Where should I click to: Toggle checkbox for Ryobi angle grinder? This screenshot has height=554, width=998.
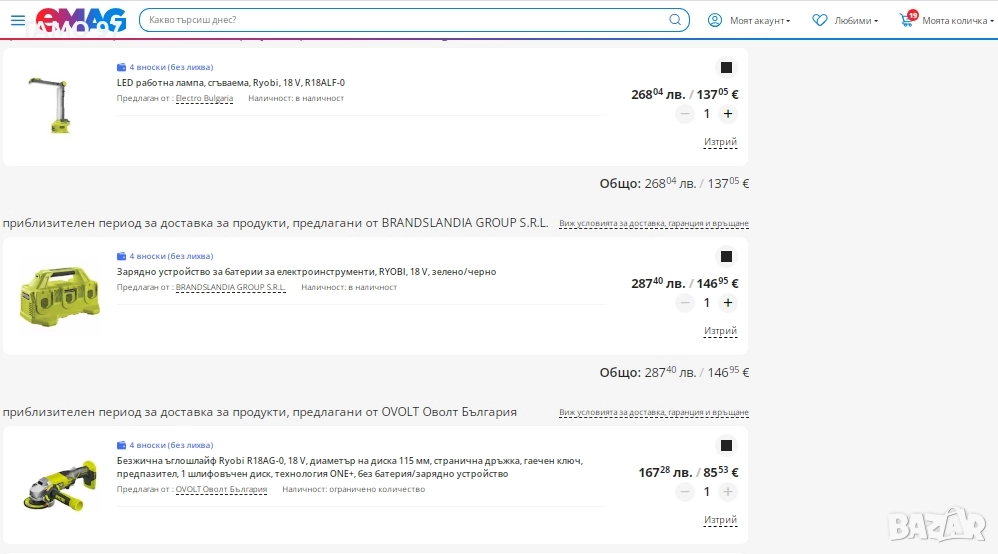[x=727, y=446]
